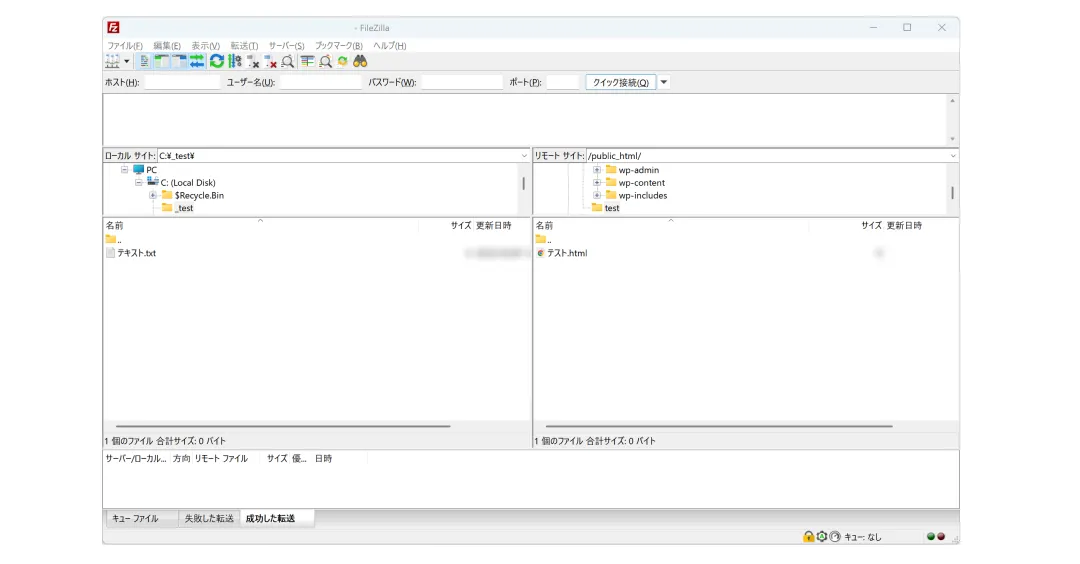Screen dimensions: 1080x564
Task: Click the green activity indicator light
Action: coord(931,536)
